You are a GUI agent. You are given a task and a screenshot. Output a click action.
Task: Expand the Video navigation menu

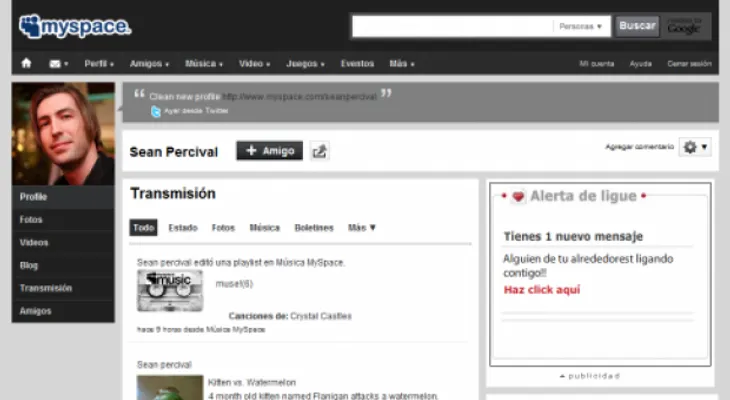click(x=254, y=63)
